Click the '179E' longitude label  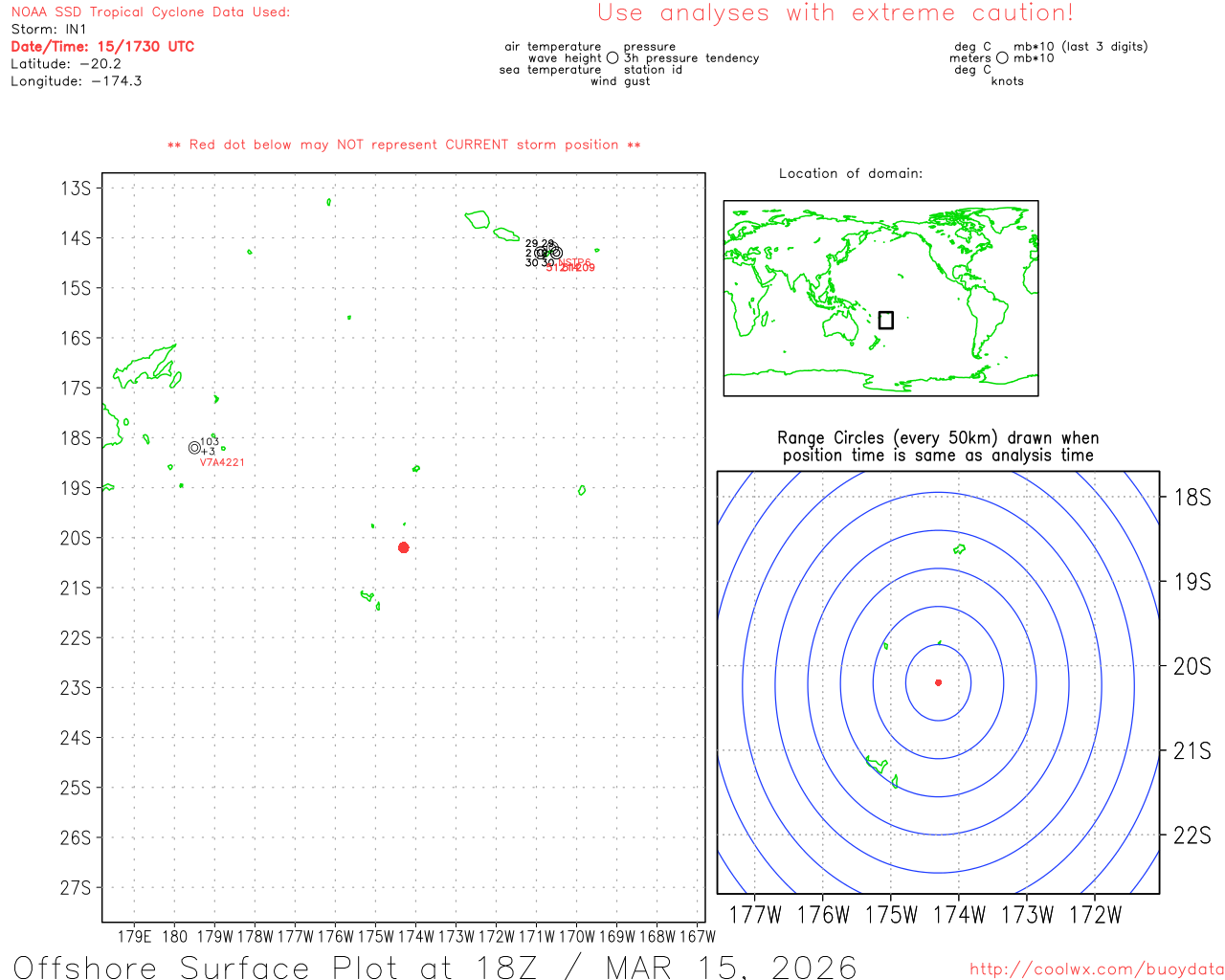click(x=135, y=936)
